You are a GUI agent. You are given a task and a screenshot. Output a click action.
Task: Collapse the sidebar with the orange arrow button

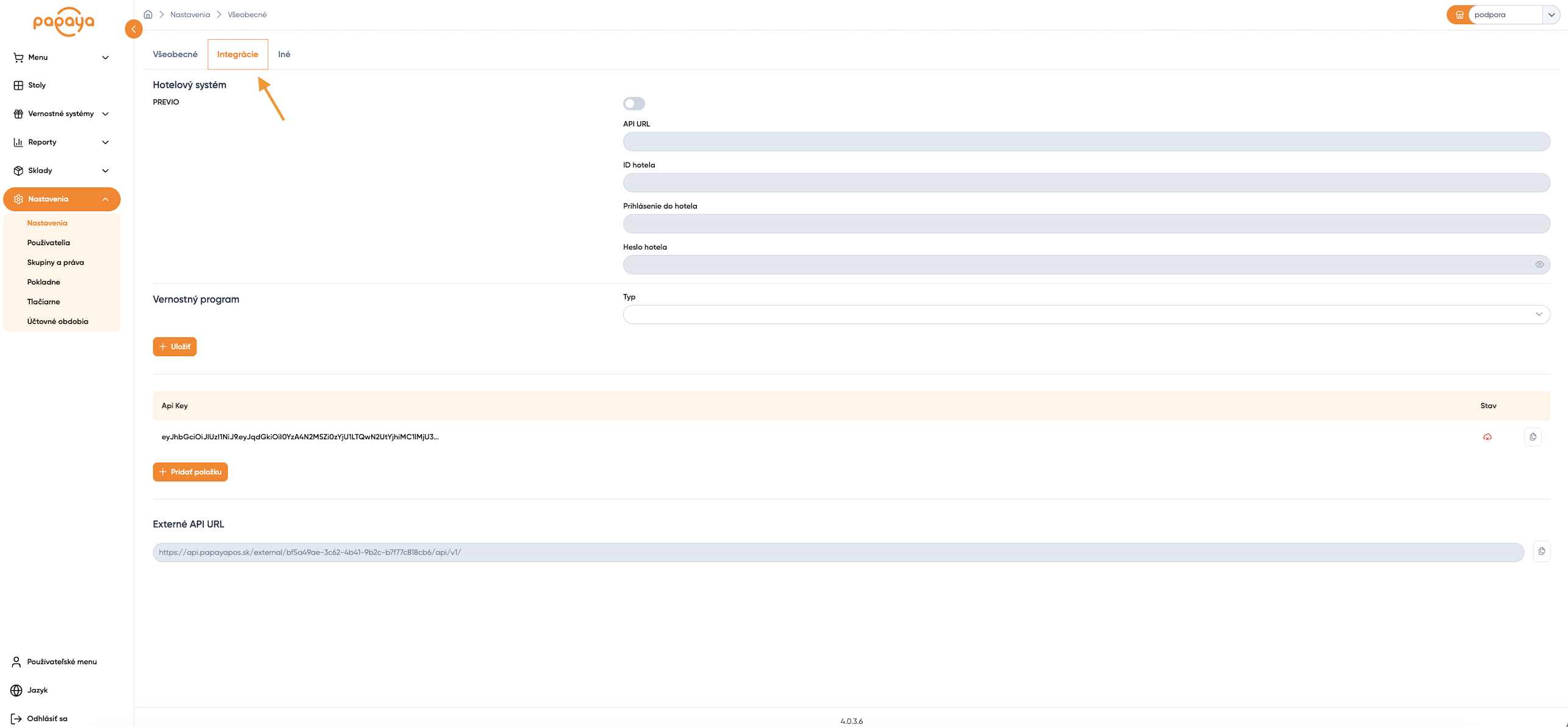(134, 29)
